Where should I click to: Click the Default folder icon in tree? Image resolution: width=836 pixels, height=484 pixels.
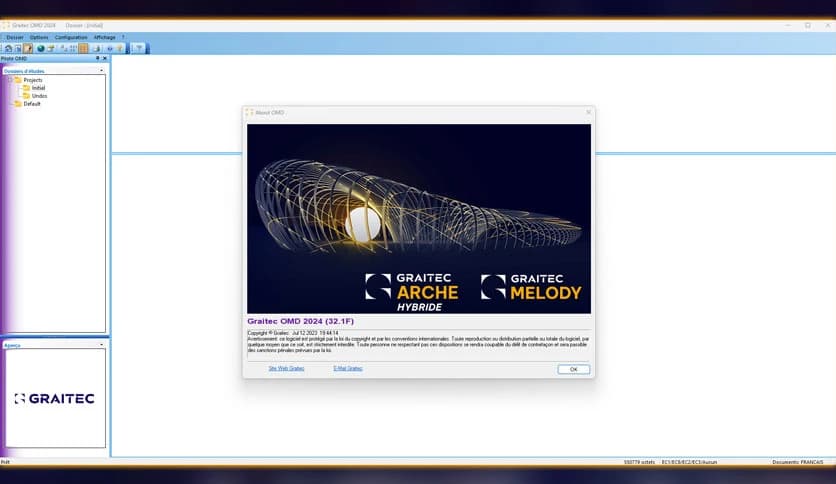click(x=18, y=104)
